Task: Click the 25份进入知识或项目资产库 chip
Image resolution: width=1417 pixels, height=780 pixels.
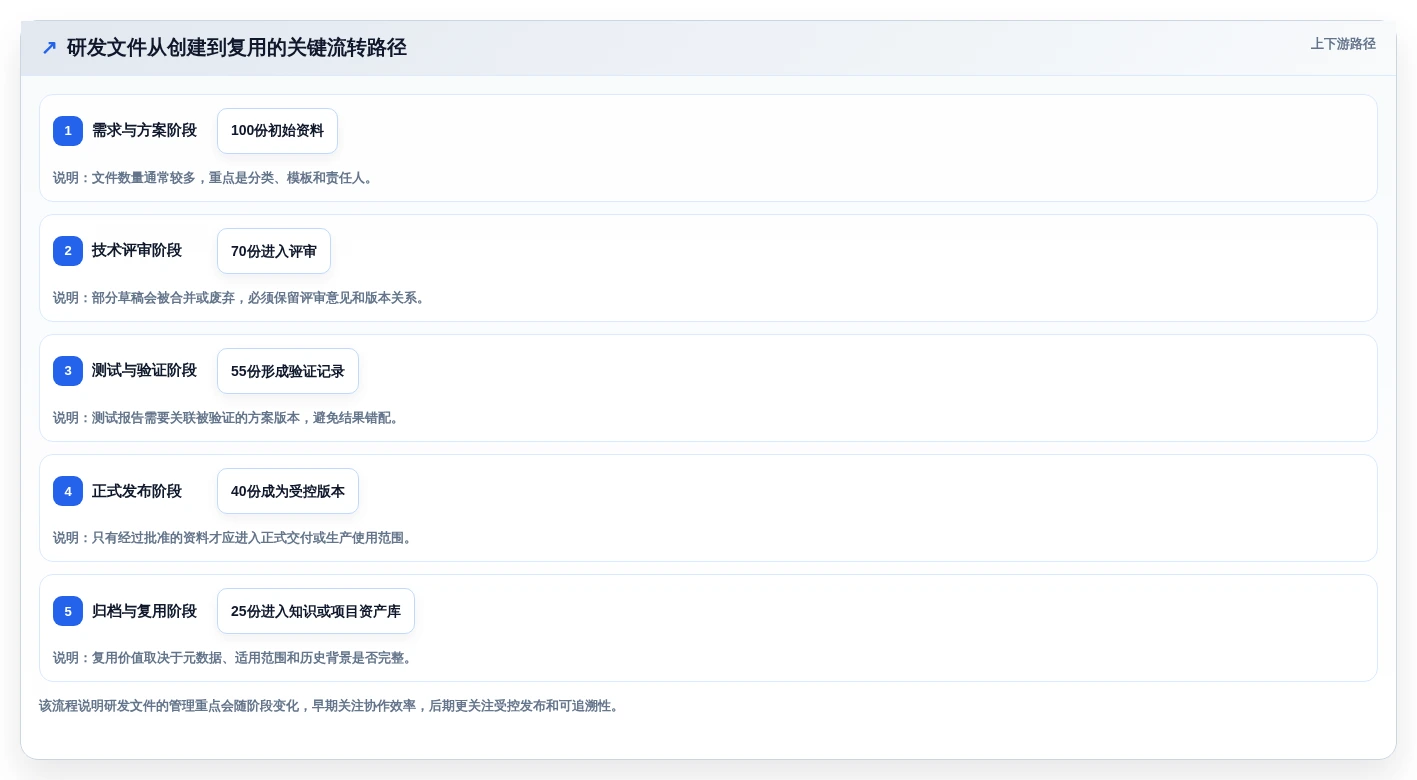Action: click(x=316, y=611)
